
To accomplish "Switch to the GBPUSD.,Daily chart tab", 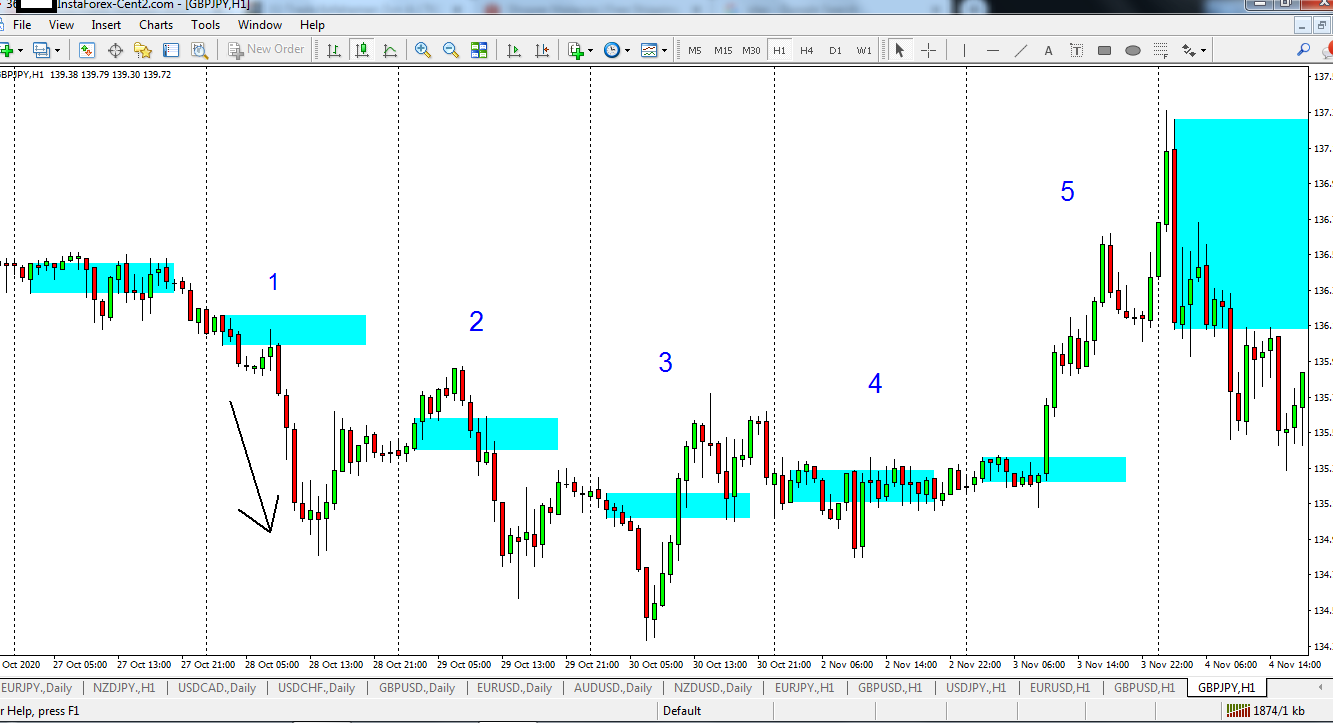I will 417,688.
